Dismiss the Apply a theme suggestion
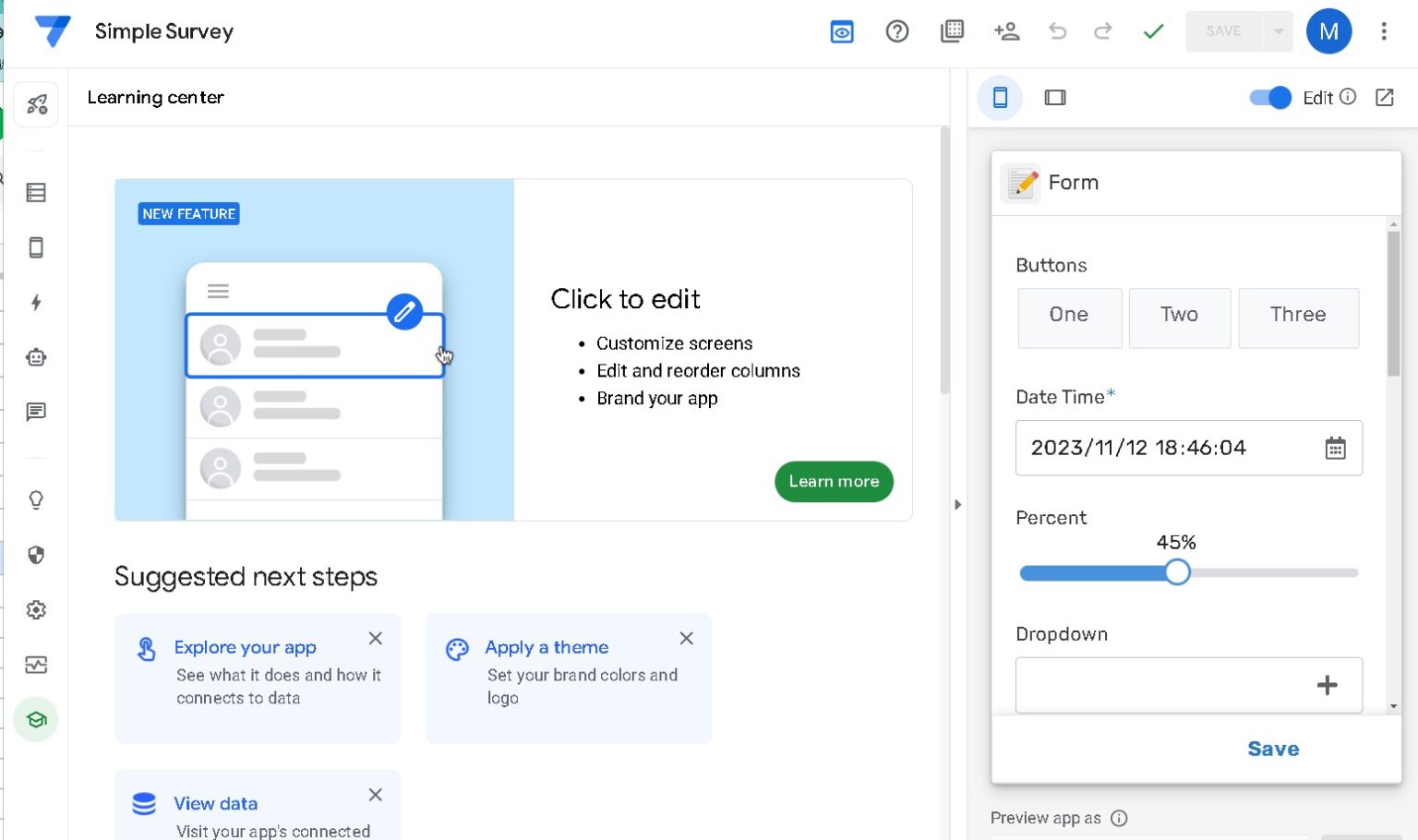Screen dimensions: 1418x840 [686, 638]
